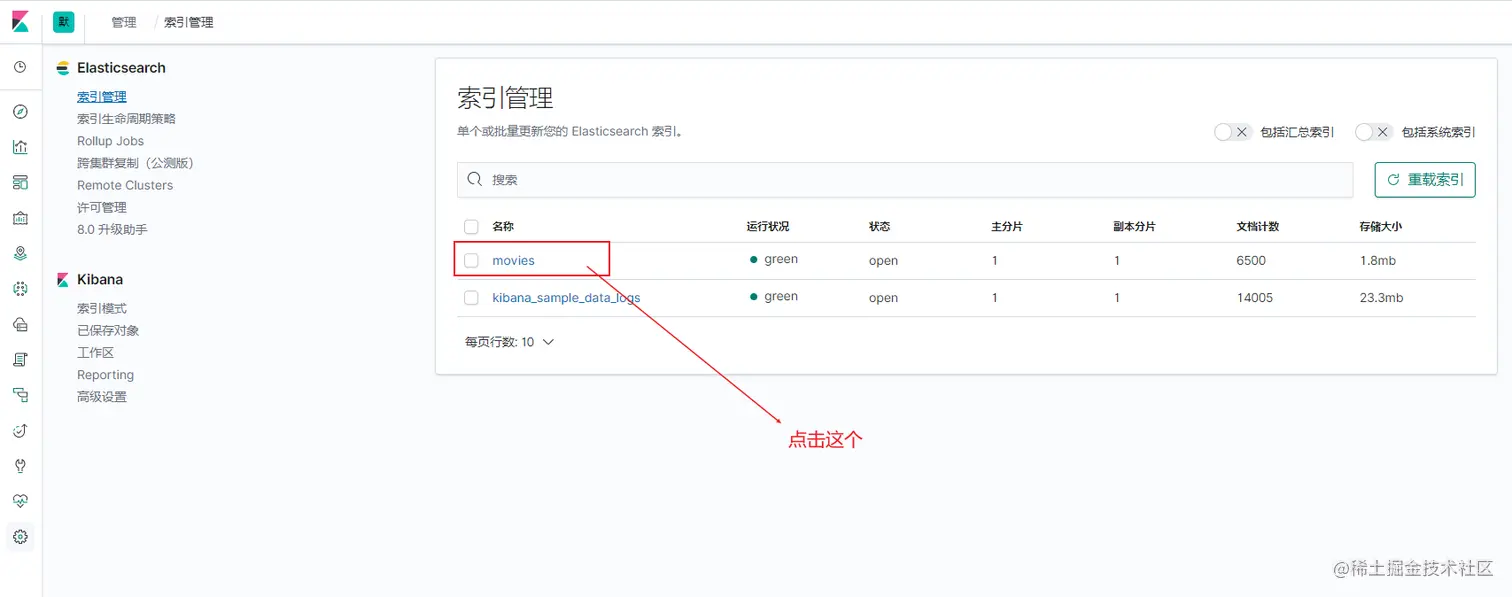This screenshot has height=597, width=1512.
Task: Open Uptime icon in sidebar
Action: coord(20,431)
